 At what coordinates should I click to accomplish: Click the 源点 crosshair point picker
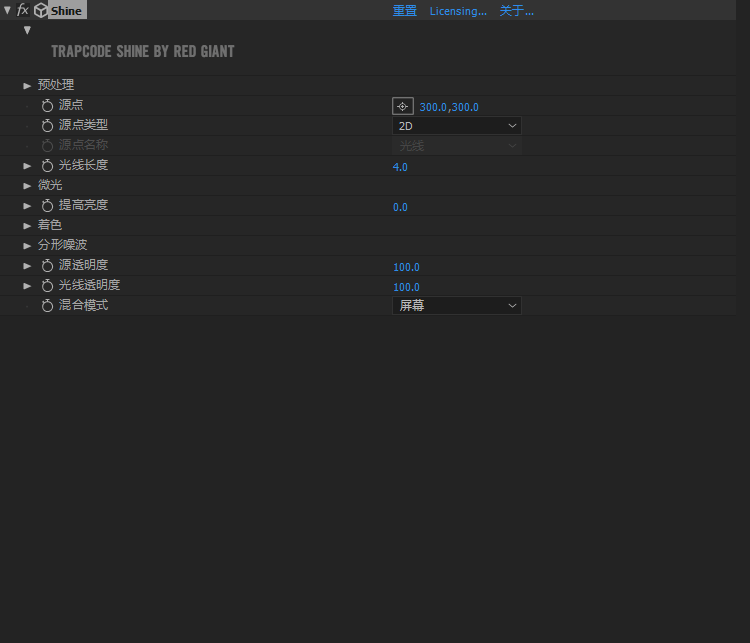pyautogui.click(x=403, y=106)
